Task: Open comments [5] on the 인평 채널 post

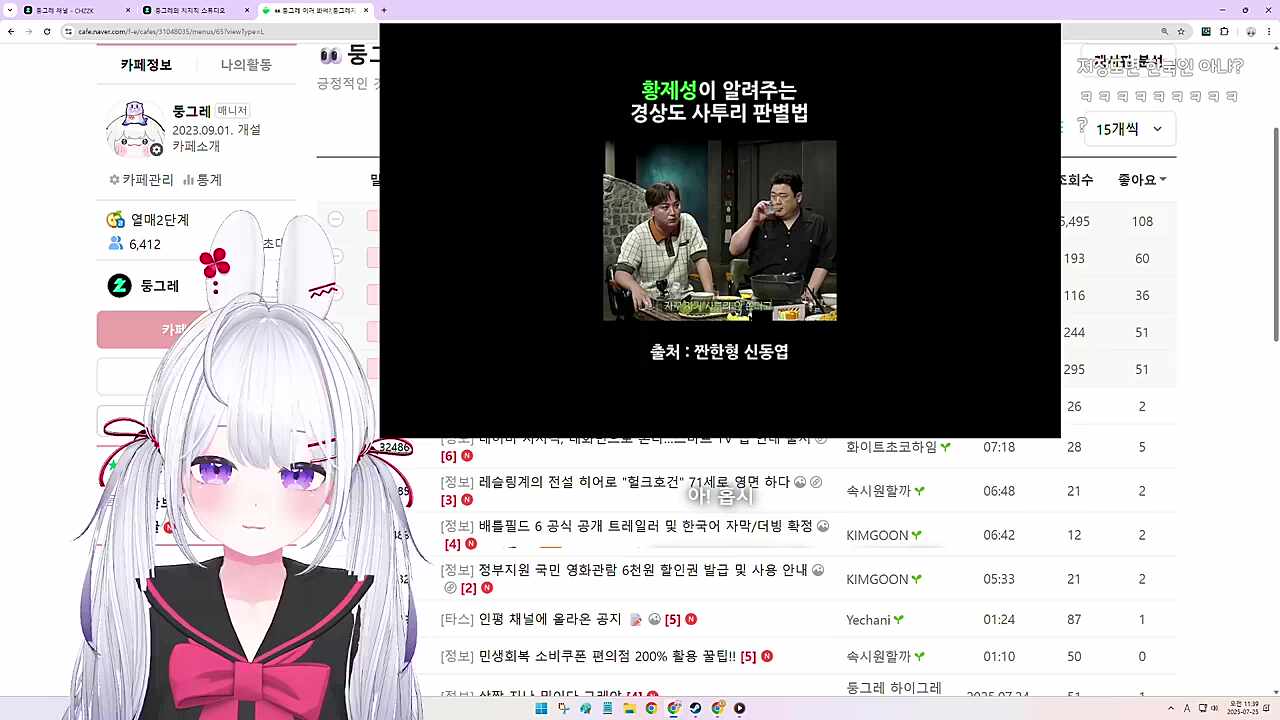Action: [x=673, y=620]
